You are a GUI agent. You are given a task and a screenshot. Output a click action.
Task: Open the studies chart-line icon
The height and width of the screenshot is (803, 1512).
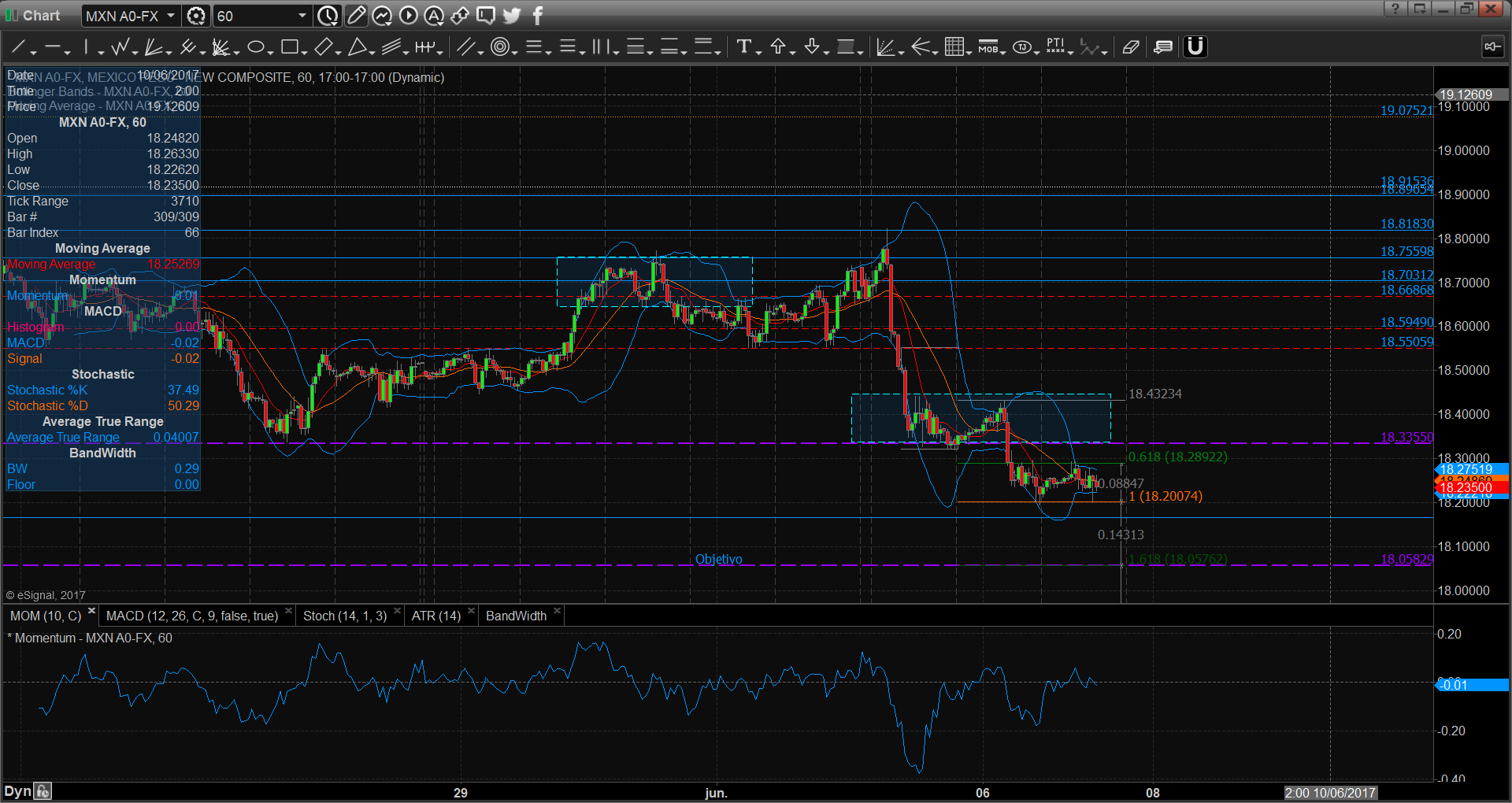[x=382, y=16]
